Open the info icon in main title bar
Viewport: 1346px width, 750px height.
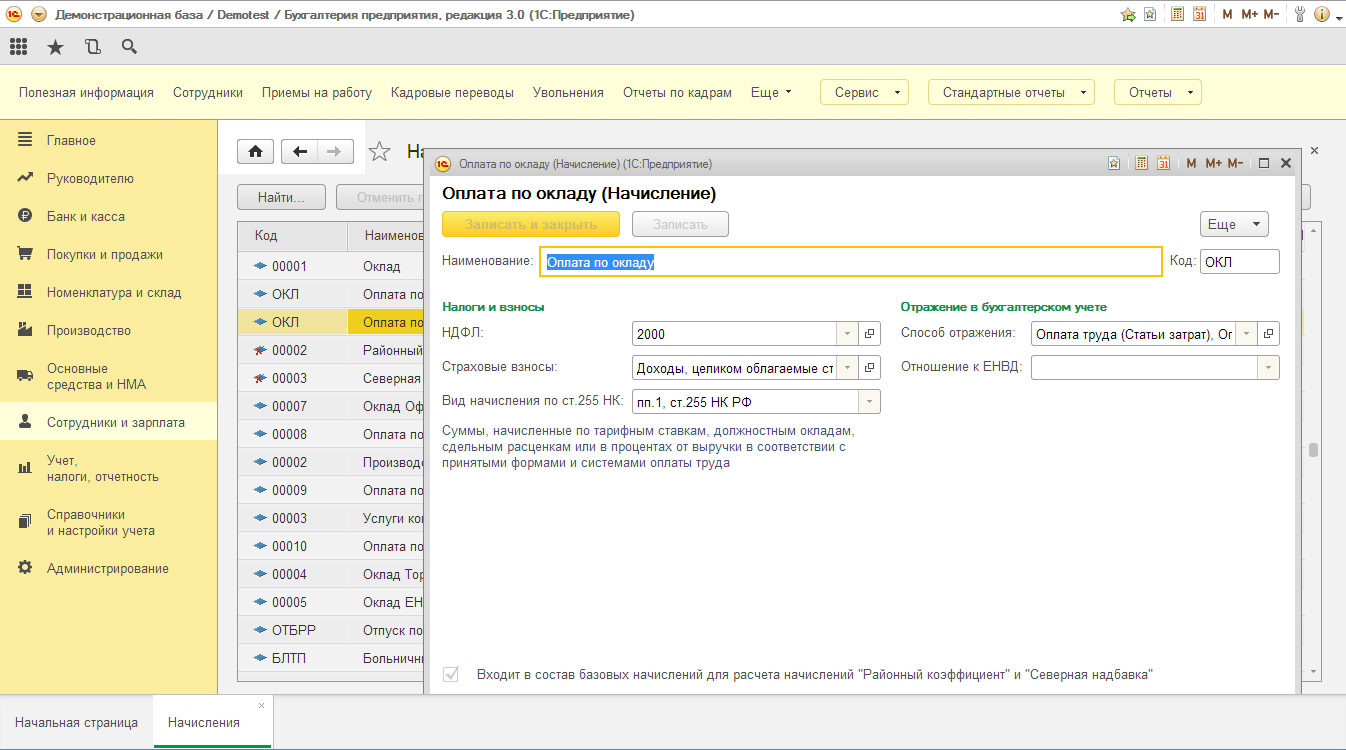(x=1322, y=14)
